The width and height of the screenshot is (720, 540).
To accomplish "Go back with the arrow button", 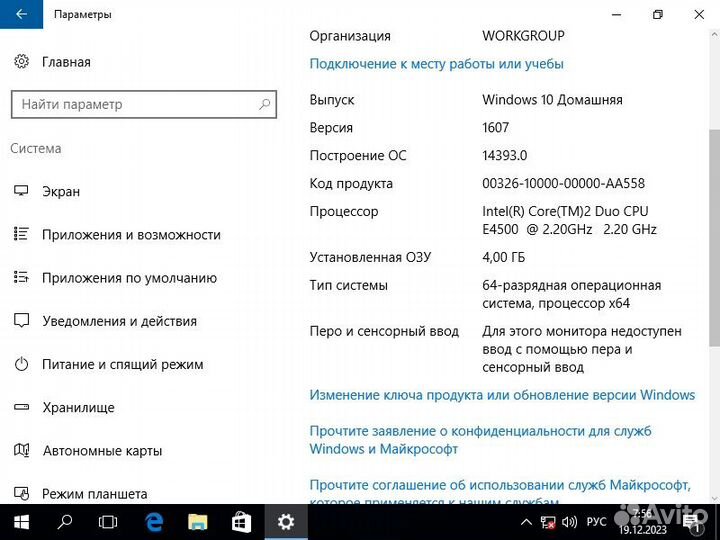I will pyautogui.click(x=21, y=14).
